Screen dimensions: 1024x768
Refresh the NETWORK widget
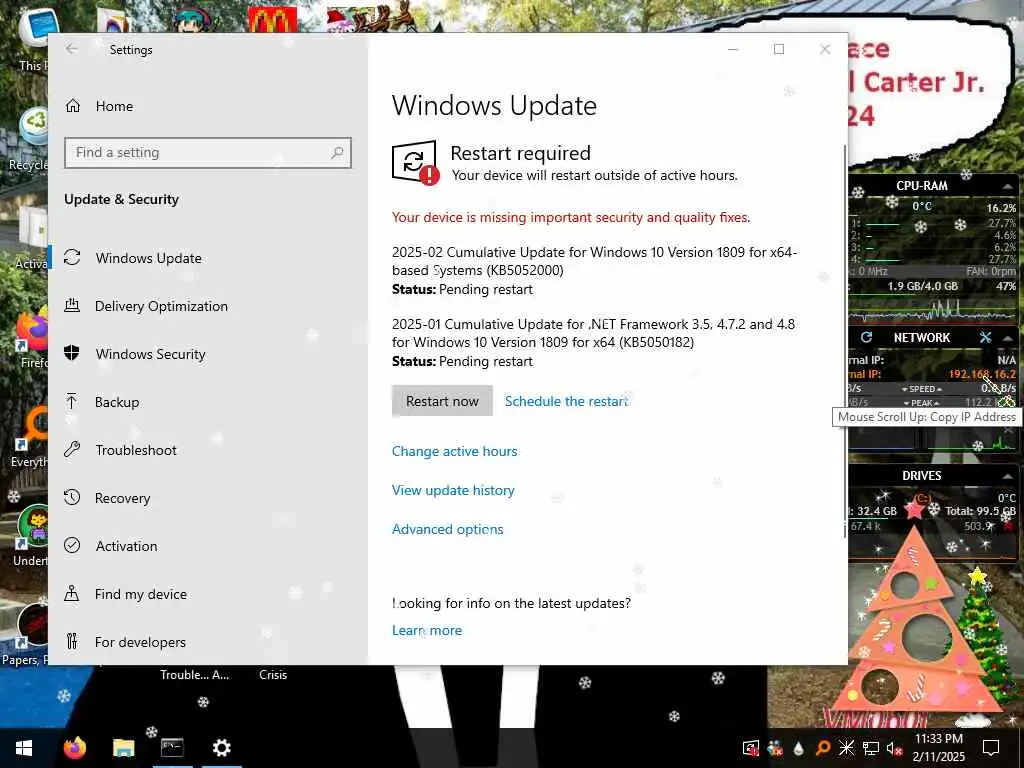click(866, 337)
